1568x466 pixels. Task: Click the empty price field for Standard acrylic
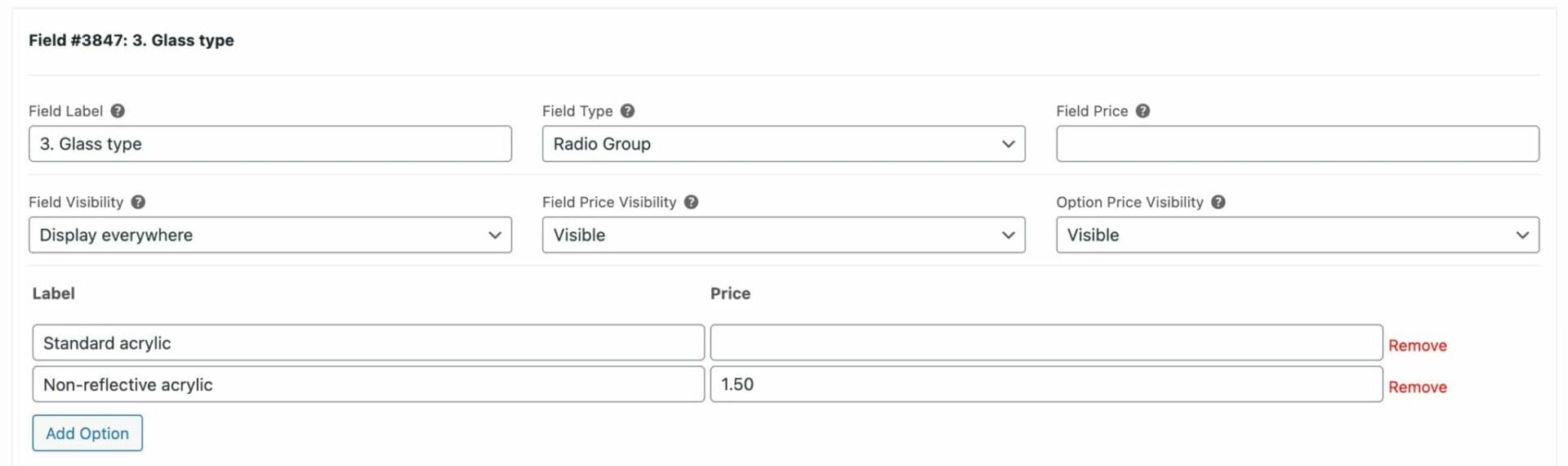coord(1046,343)
